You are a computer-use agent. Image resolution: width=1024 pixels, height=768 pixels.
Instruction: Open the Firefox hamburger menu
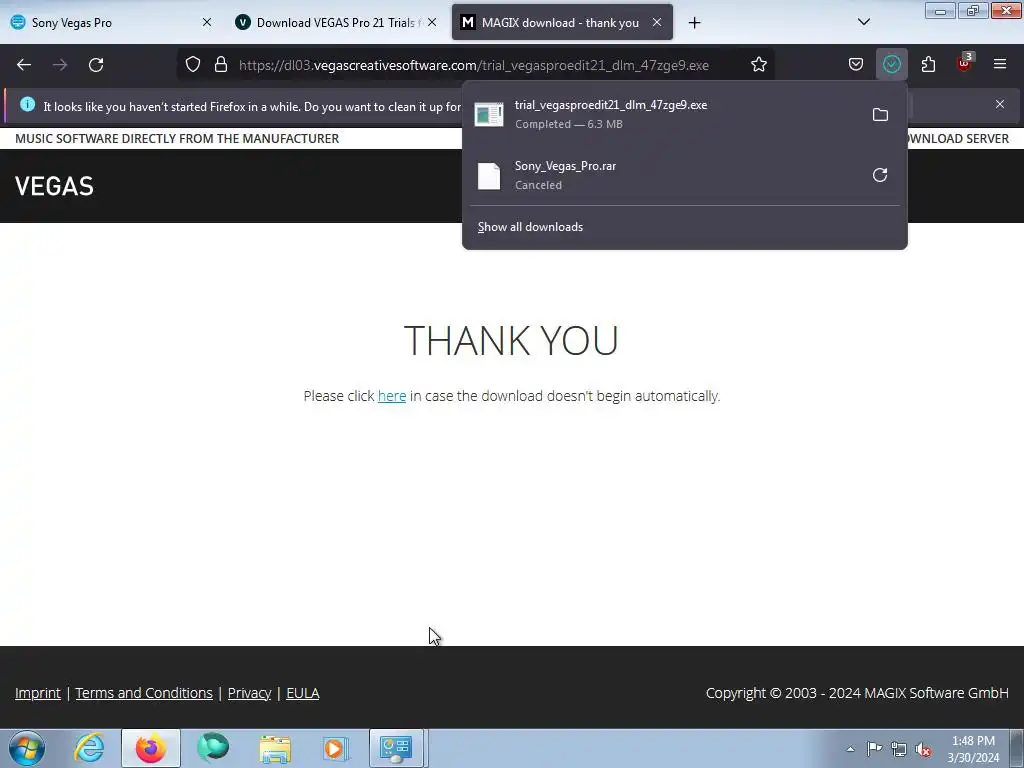(x=999, y=65)
